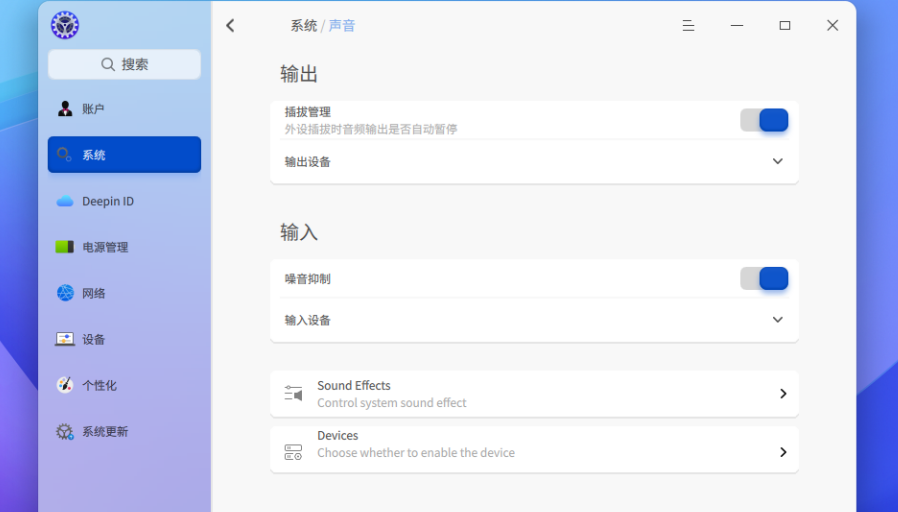Click the 输出设备 row label
898x512 pixels.
(x=308, y=162)
